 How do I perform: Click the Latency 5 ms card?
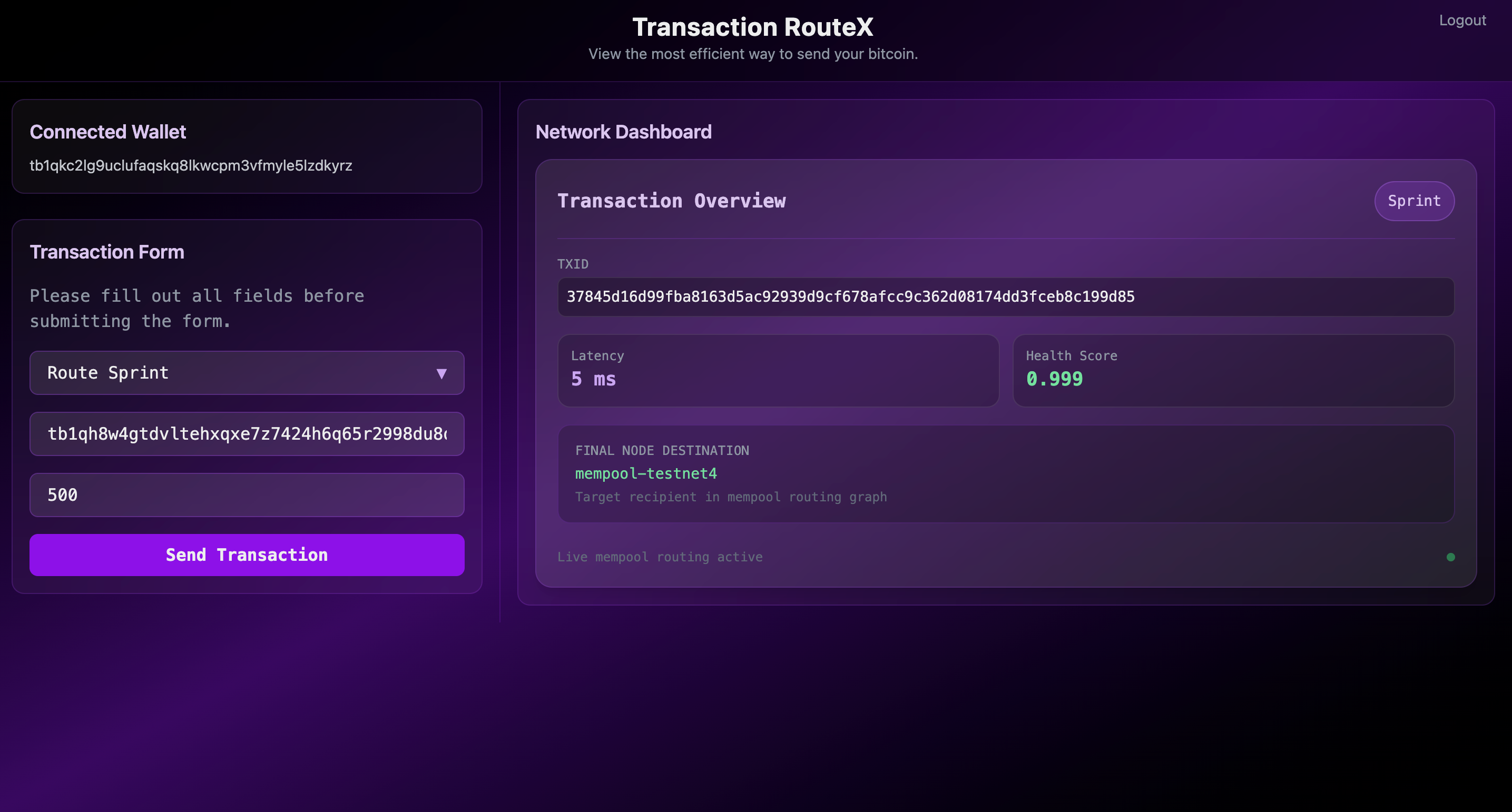pos(778,370)
